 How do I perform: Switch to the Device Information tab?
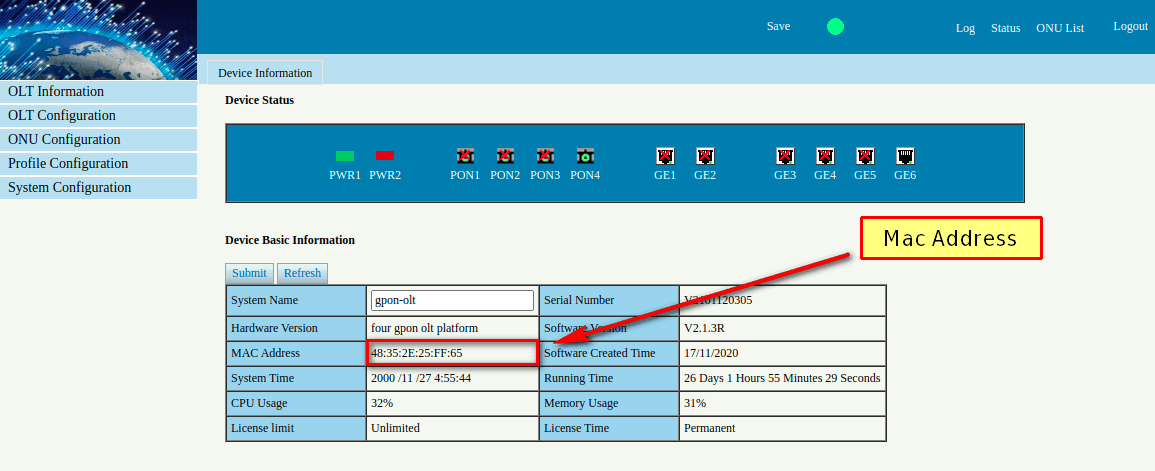coord(265,73)
